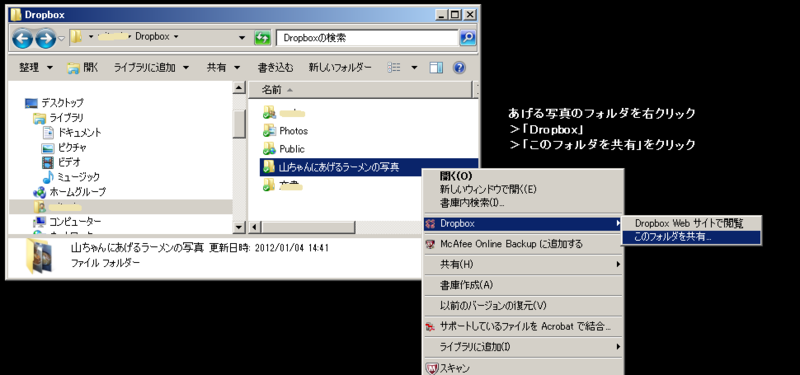Expand 共有(H) submenu in context menu
Screen dimensions: 800x375
point(524,264)
